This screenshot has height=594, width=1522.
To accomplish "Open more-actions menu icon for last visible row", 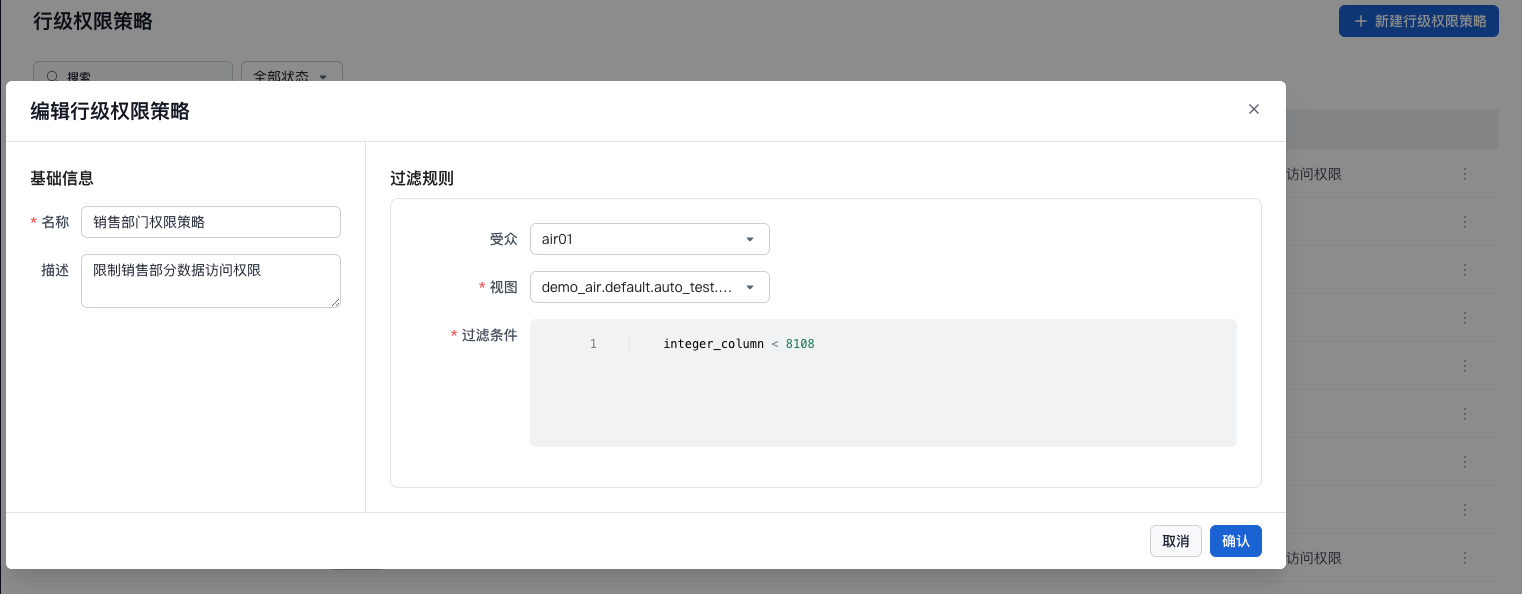I will pos(1465,558).
